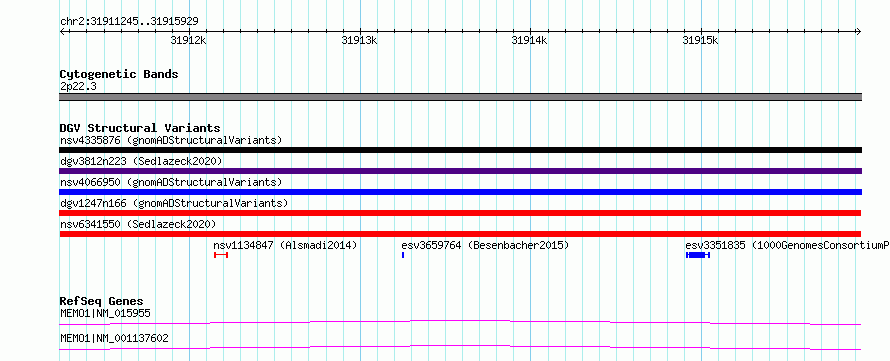Select the MEMO1|NM_015955 gene label

[105, 313]
